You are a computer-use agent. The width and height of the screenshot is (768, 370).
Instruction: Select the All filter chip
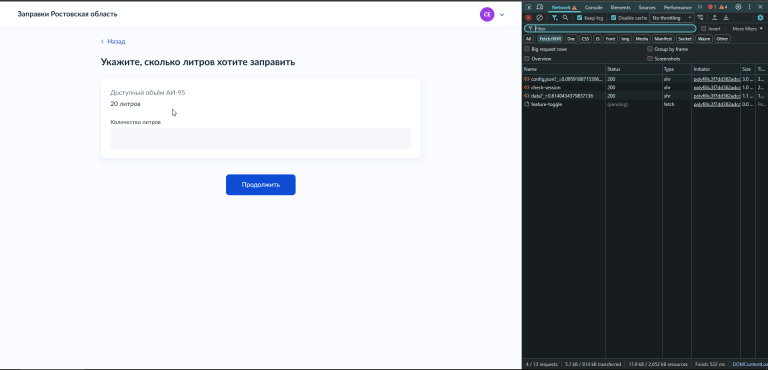[x=528, y=39]
